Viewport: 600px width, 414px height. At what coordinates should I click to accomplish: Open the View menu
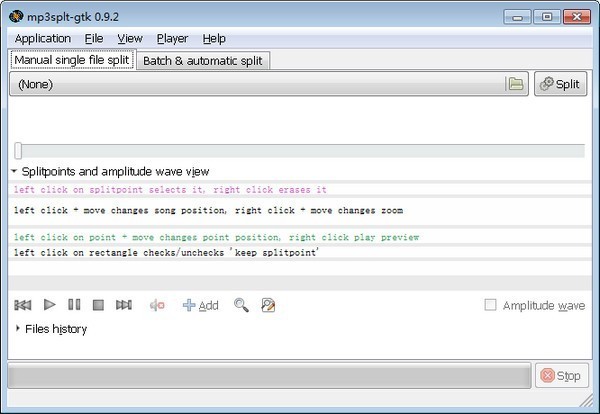pyautogui.click(x=130, y=39)
